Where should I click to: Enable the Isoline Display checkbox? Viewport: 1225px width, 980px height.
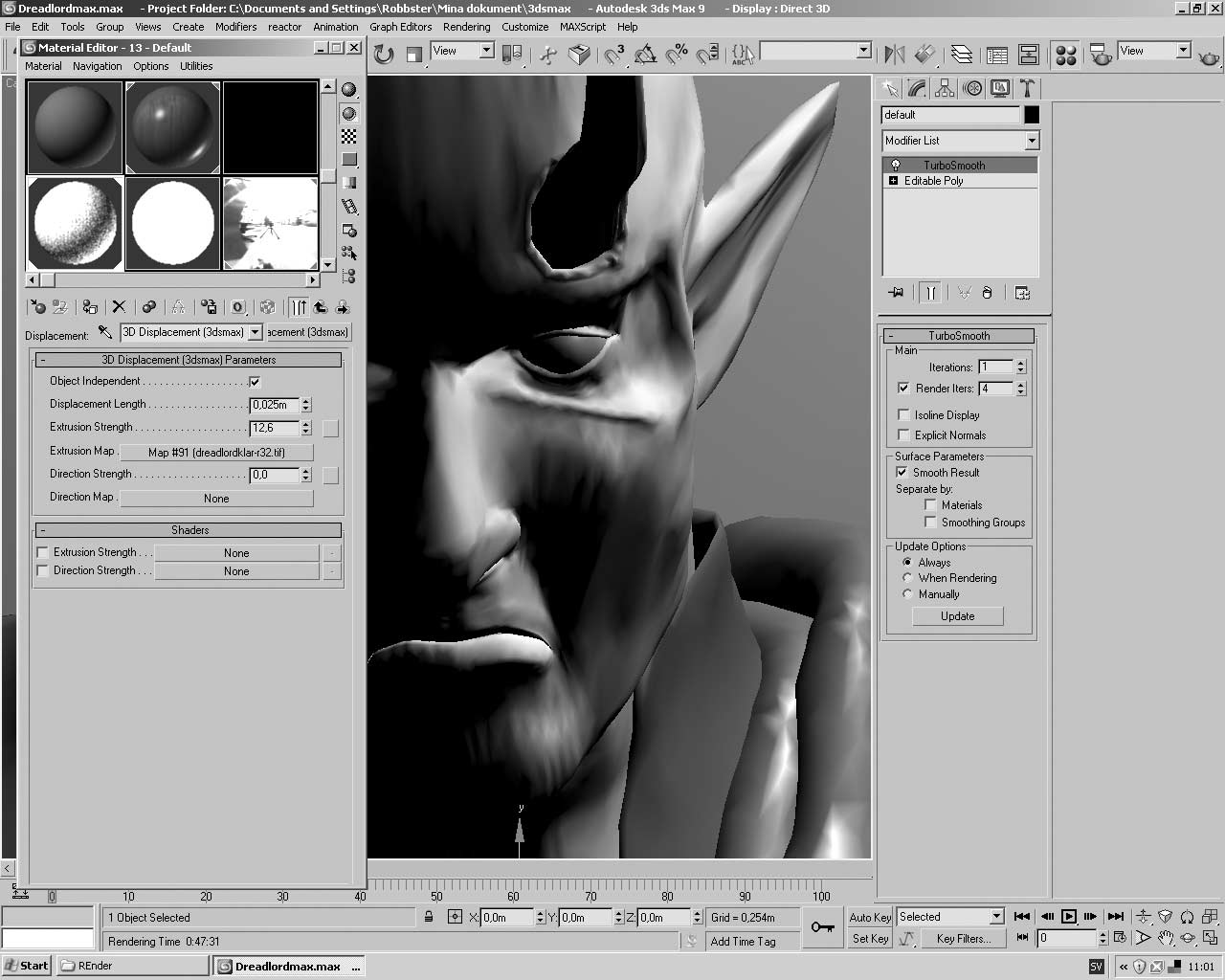[903, 413]
